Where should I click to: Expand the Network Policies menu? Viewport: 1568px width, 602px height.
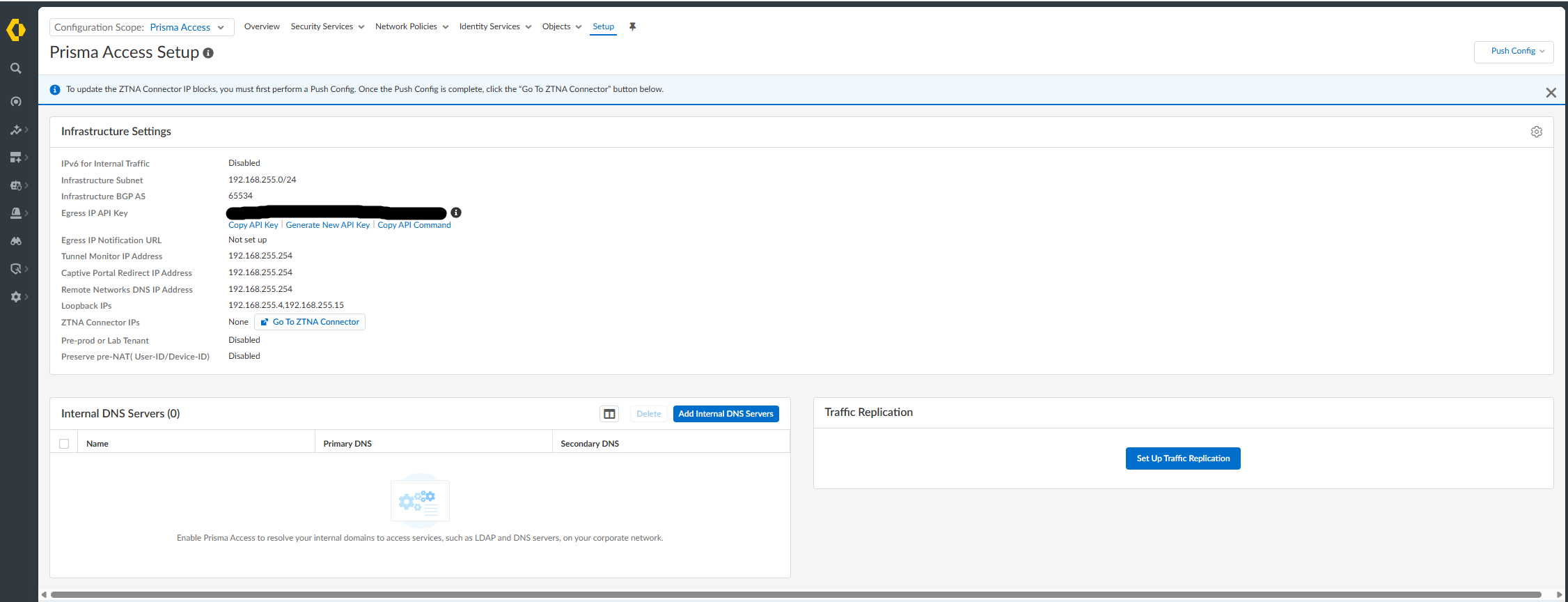[x=411, y=26]
